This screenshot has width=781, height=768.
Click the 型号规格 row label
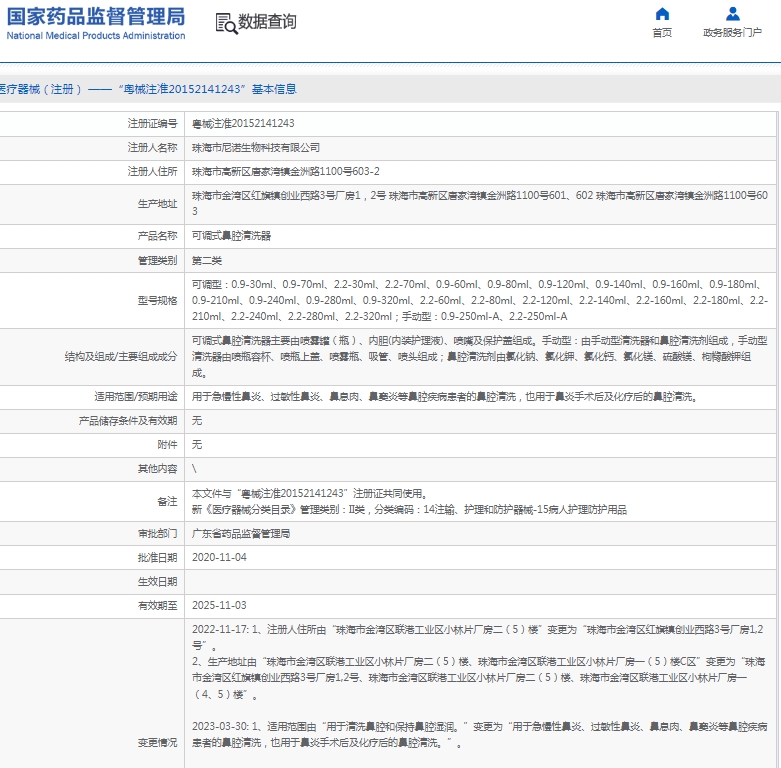click(x=157, y=300)
